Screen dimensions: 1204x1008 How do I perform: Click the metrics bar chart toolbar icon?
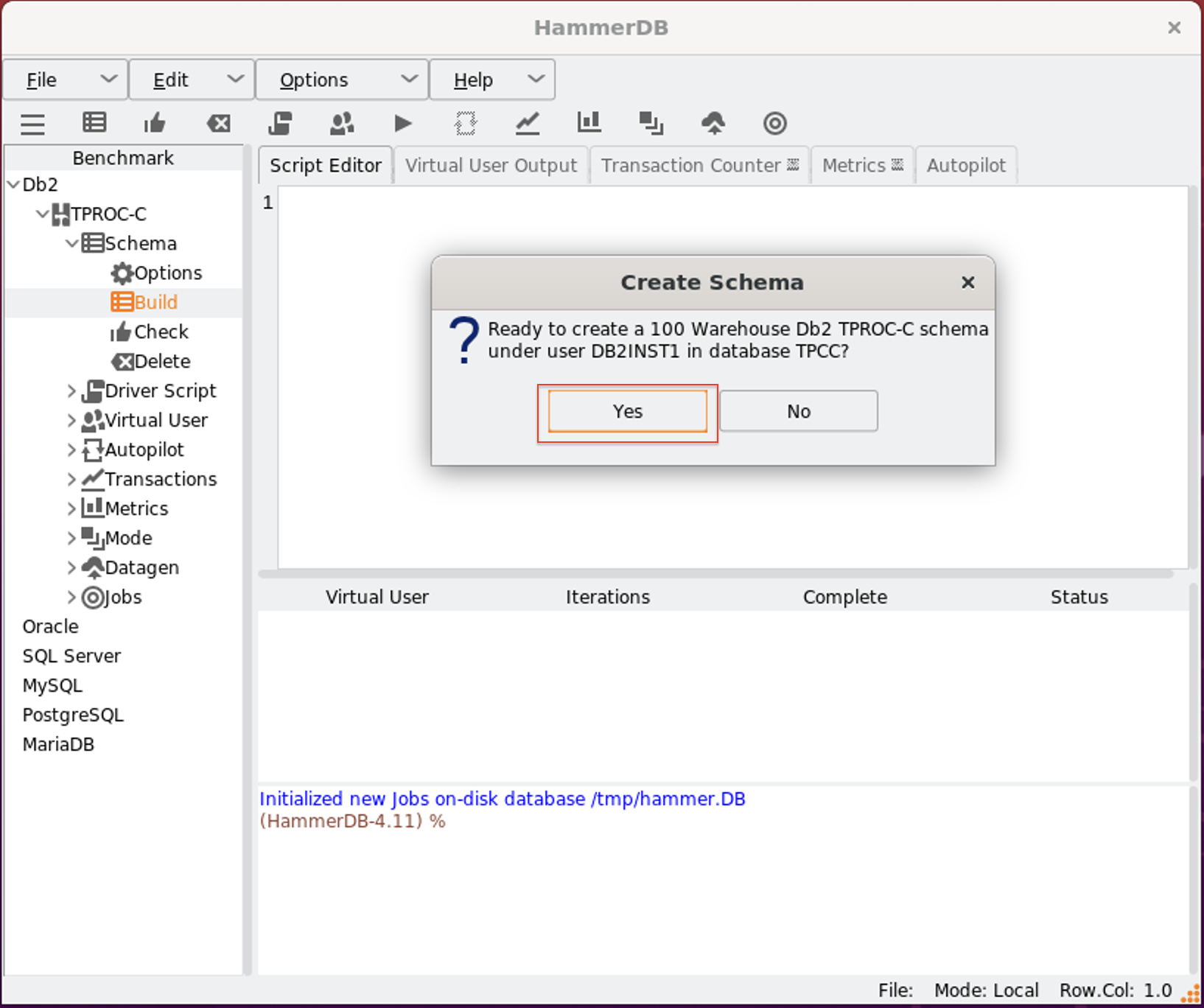[589, 123]
